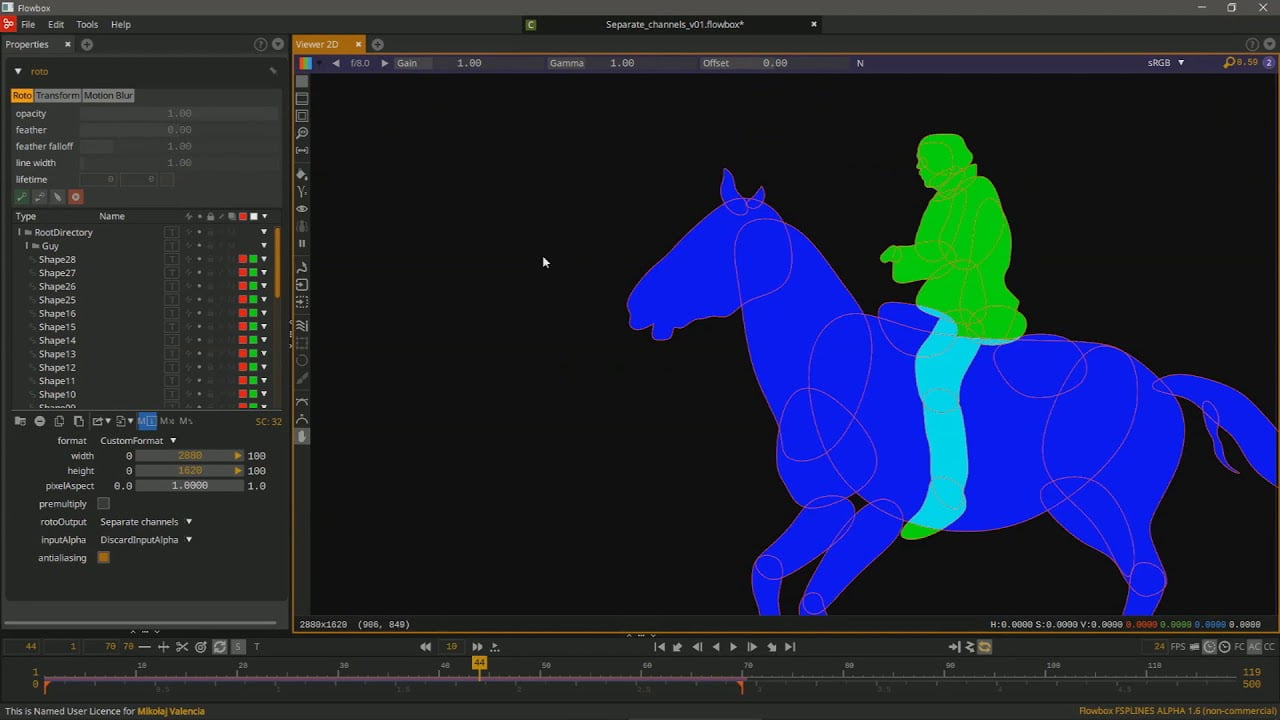
Task: Click the eye icon in the viewer toolbar
Action: (302, 209)
